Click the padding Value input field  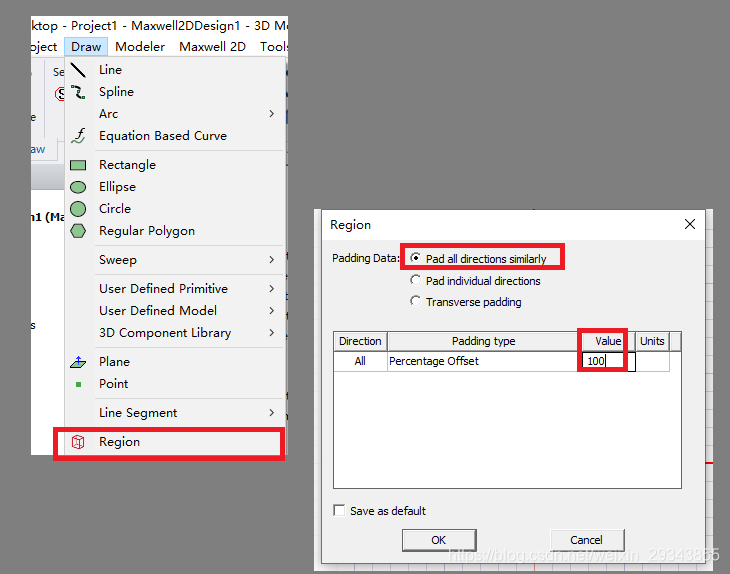(x=605, y=361)
